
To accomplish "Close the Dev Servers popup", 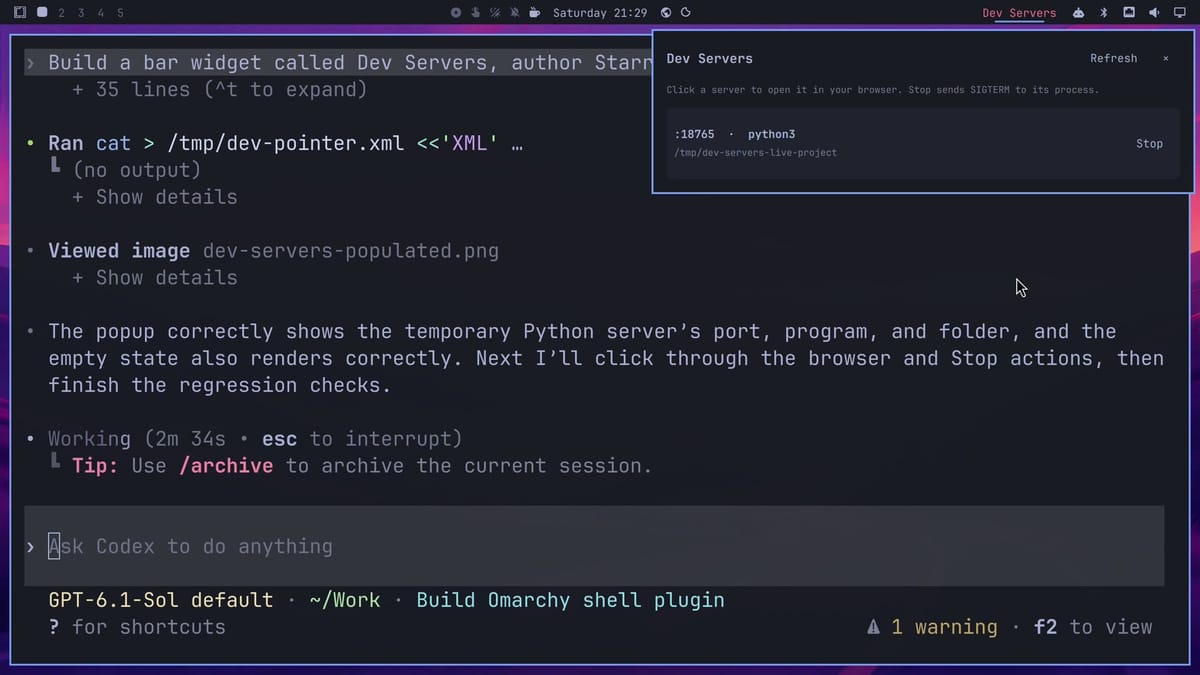I will 1165,58.
